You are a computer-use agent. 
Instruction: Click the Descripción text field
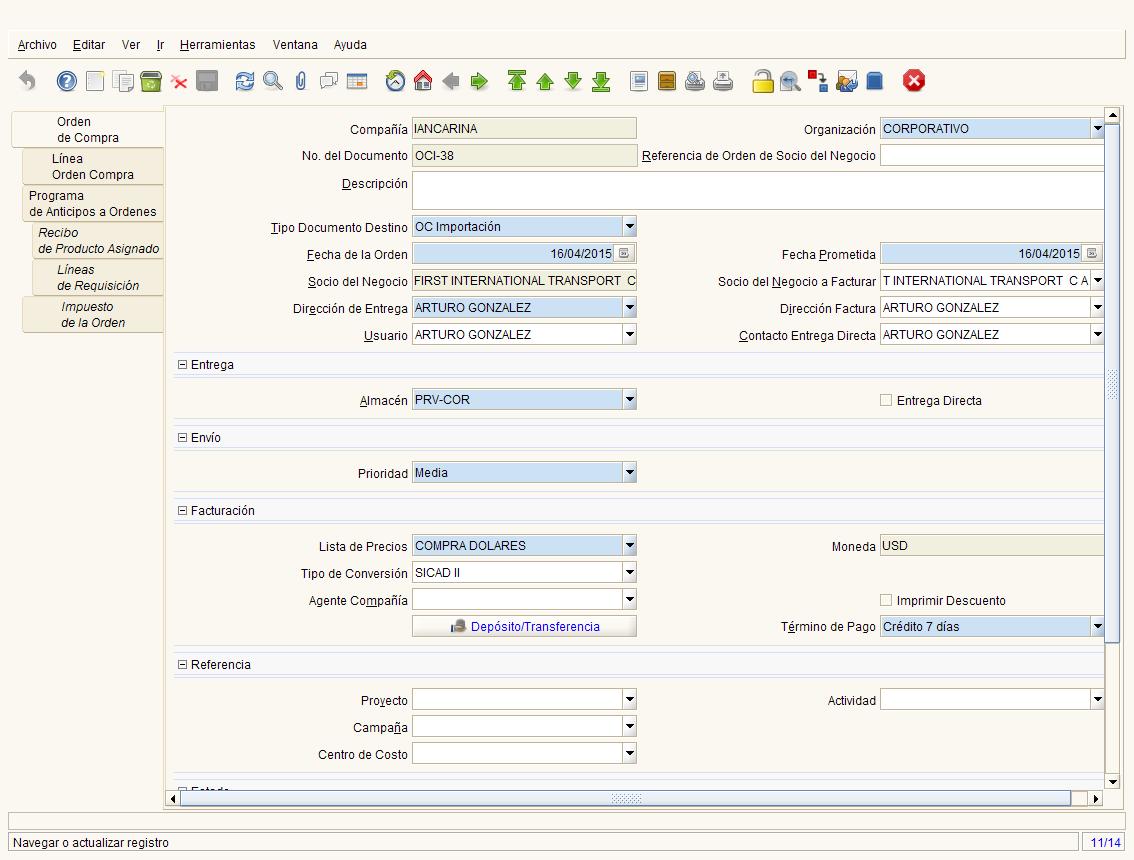(x=757, y=191)
